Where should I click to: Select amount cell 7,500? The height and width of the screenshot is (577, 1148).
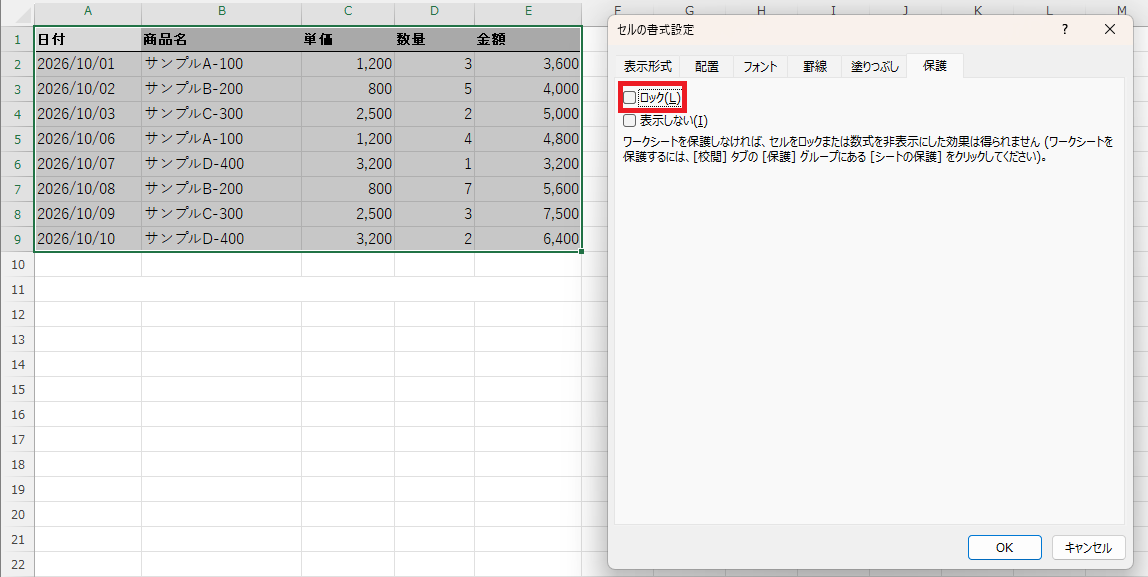528,214
